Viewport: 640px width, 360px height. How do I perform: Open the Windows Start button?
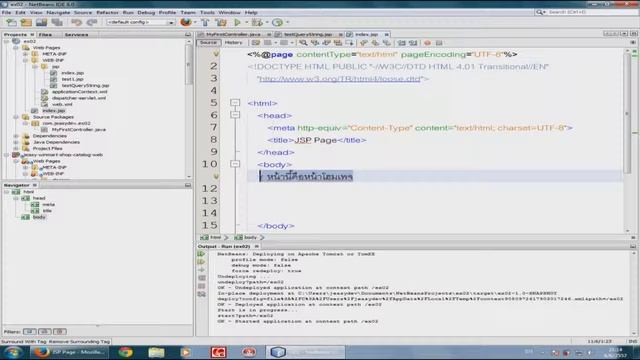pos(13,352)
